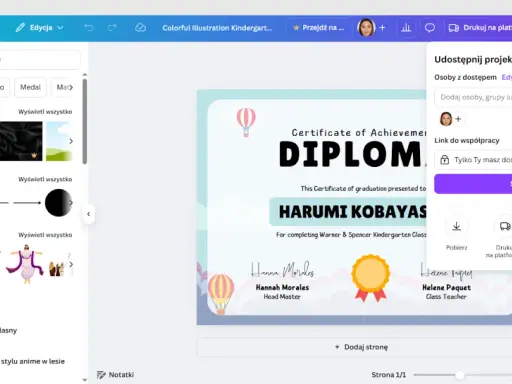Redo the last action

click(x=112, y=28)
